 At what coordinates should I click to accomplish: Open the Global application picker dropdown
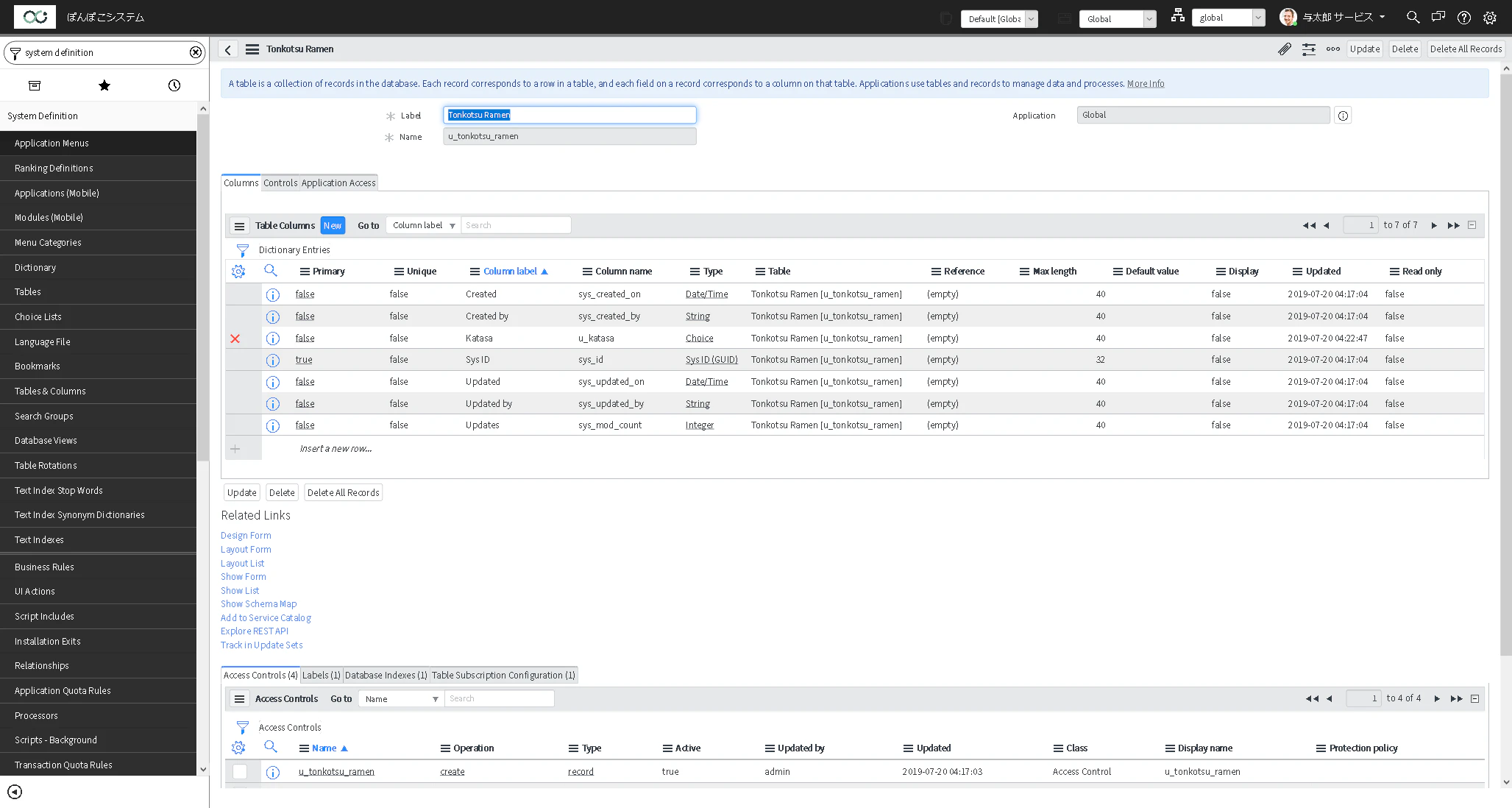[1118, 19]
